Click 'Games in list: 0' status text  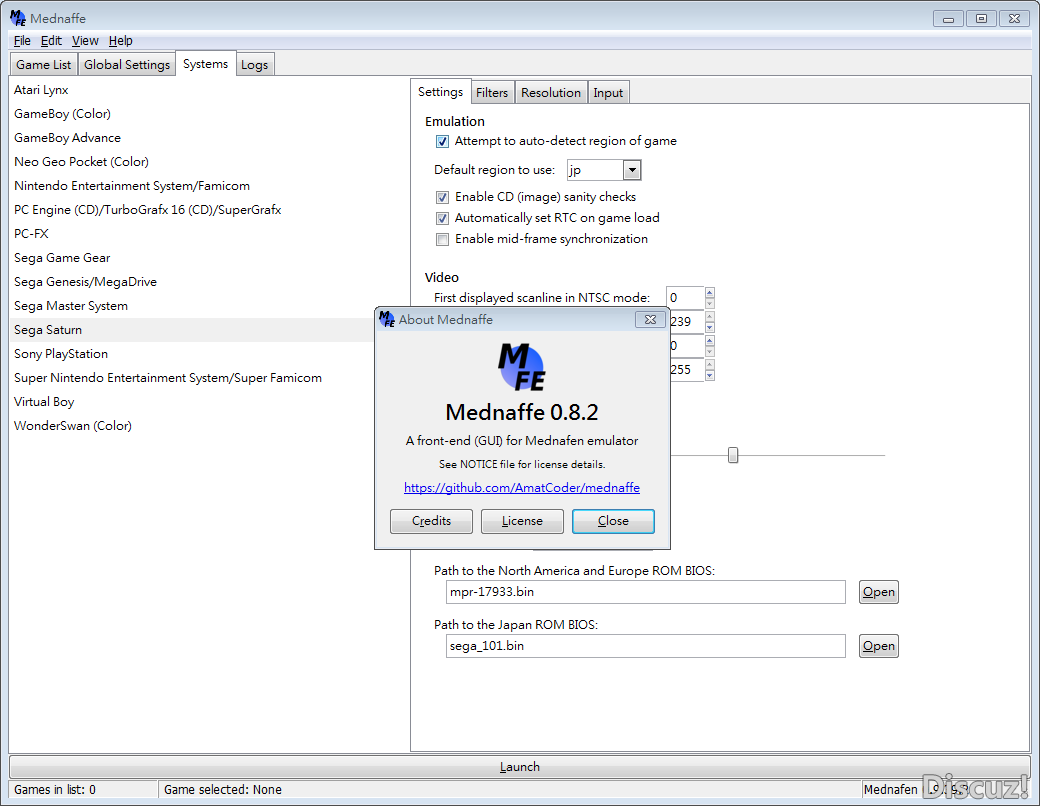[x=54, y=789]
